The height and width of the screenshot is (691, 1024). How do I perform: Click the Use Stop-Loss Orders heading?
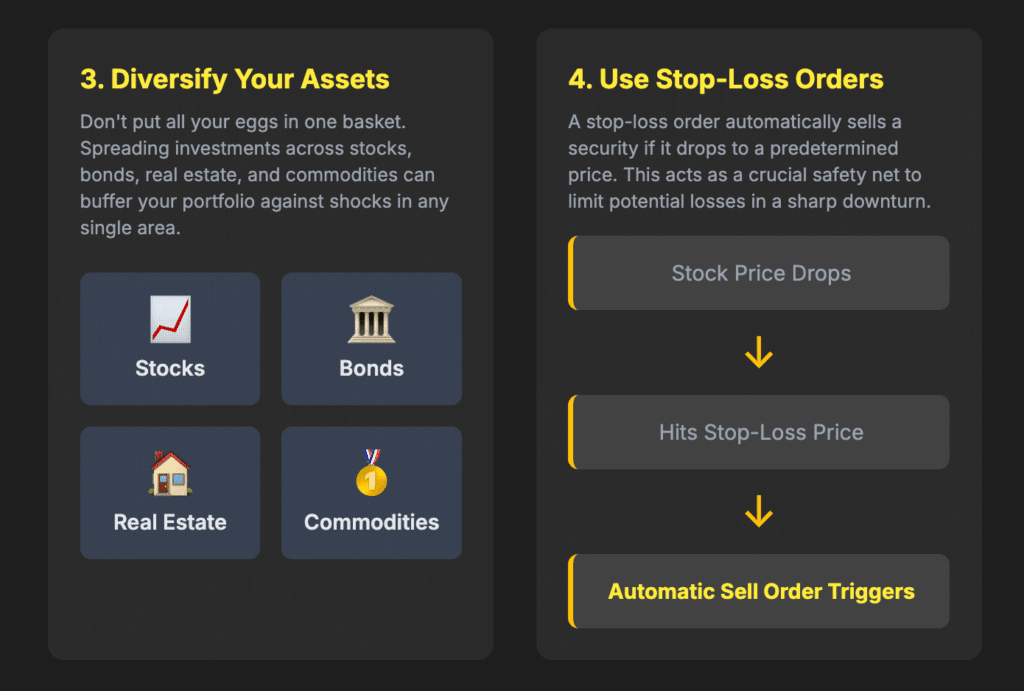[x=726, y=79]
